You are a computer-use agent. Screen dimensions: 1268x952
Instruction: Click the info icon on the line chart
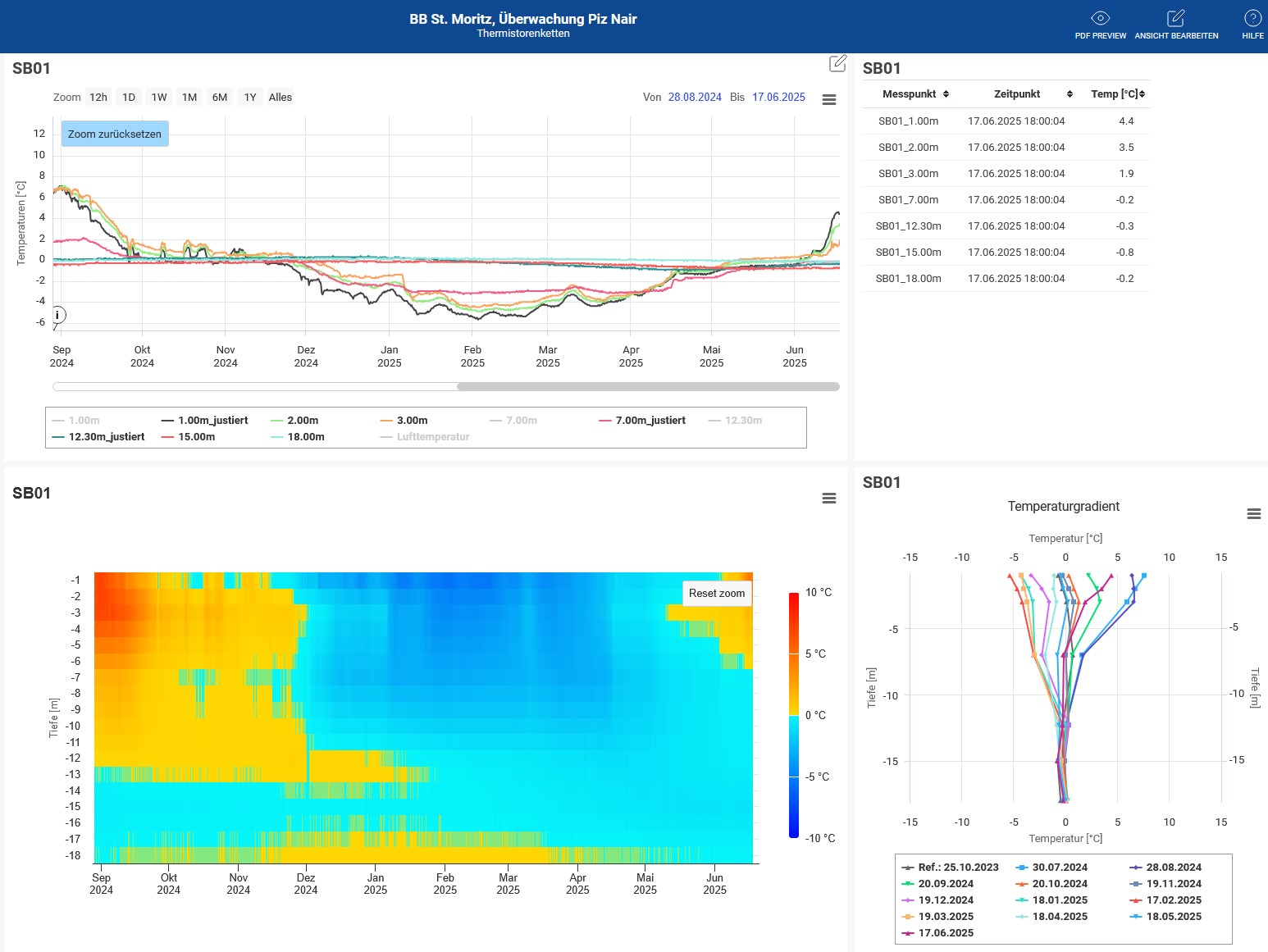click(x=57, y=315)
